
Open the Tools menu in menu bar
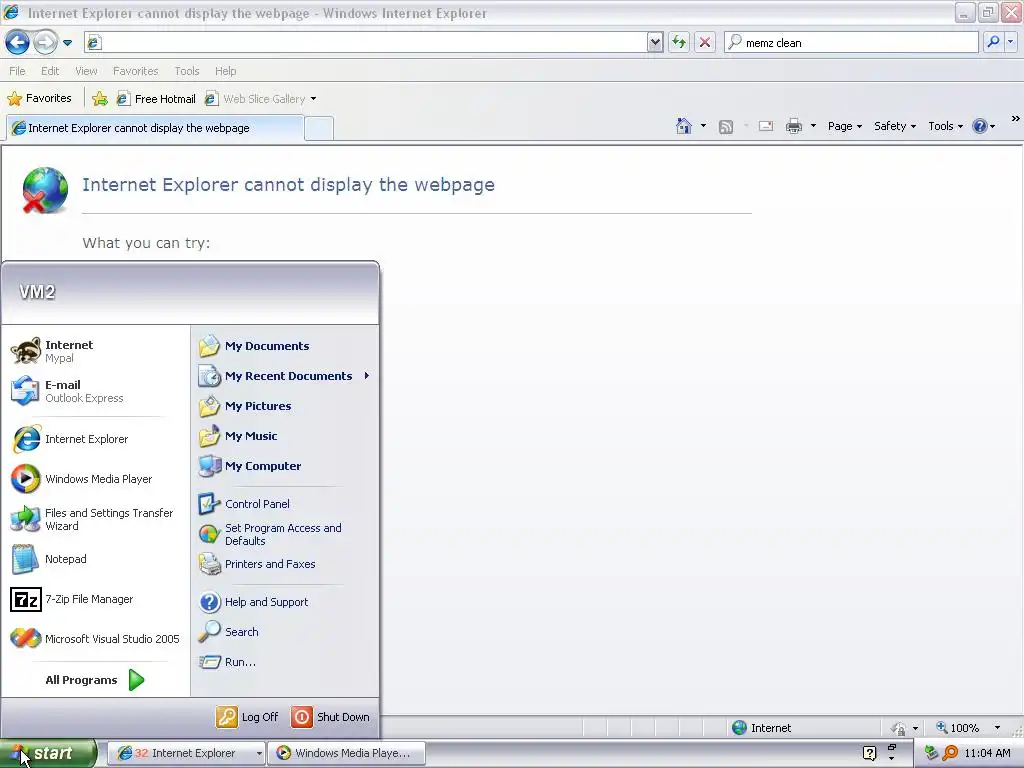click(x=186, y=71)
